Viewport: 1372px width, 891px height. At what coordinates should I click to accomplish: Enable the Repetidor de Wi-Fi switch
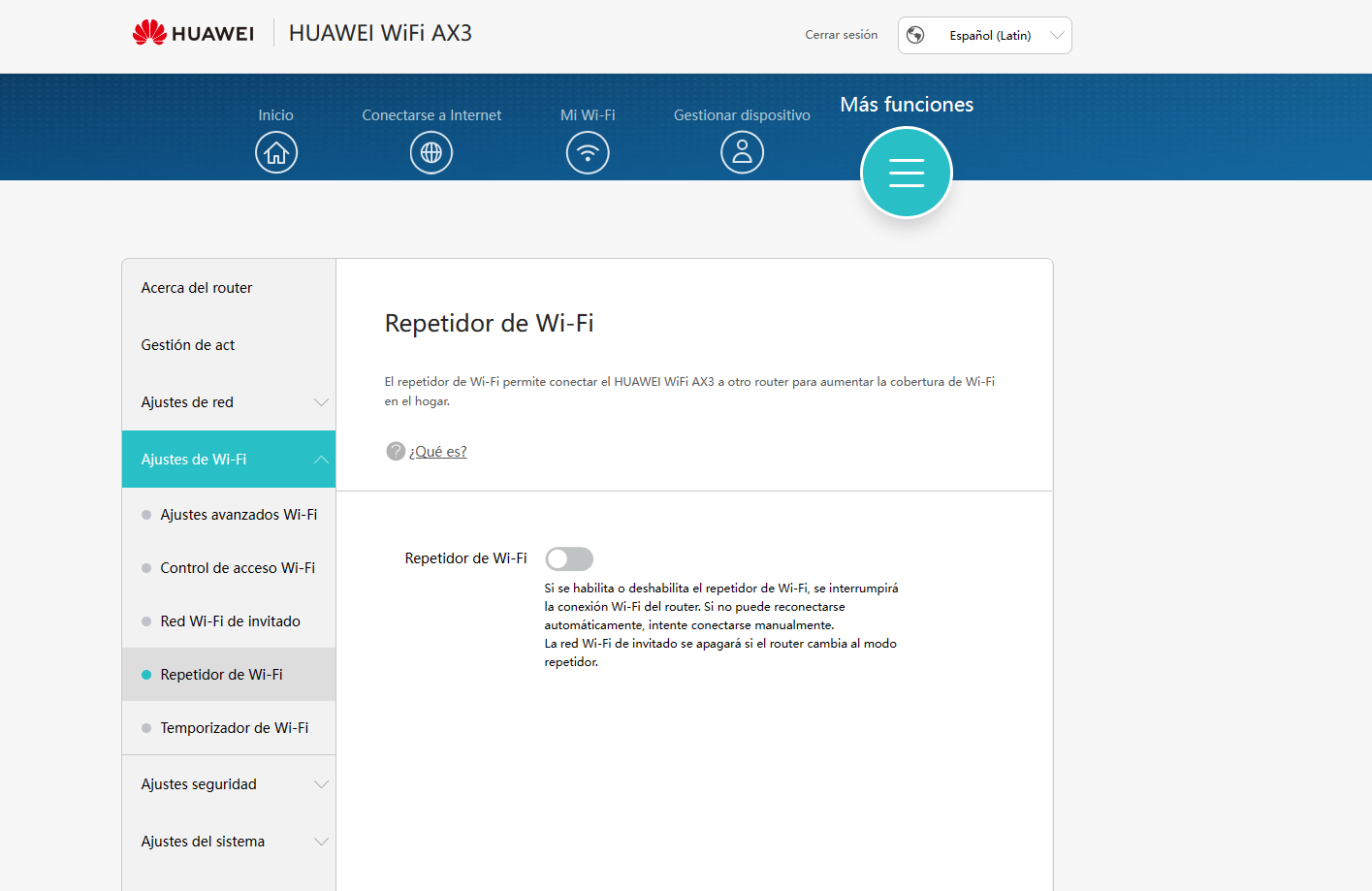569,558
